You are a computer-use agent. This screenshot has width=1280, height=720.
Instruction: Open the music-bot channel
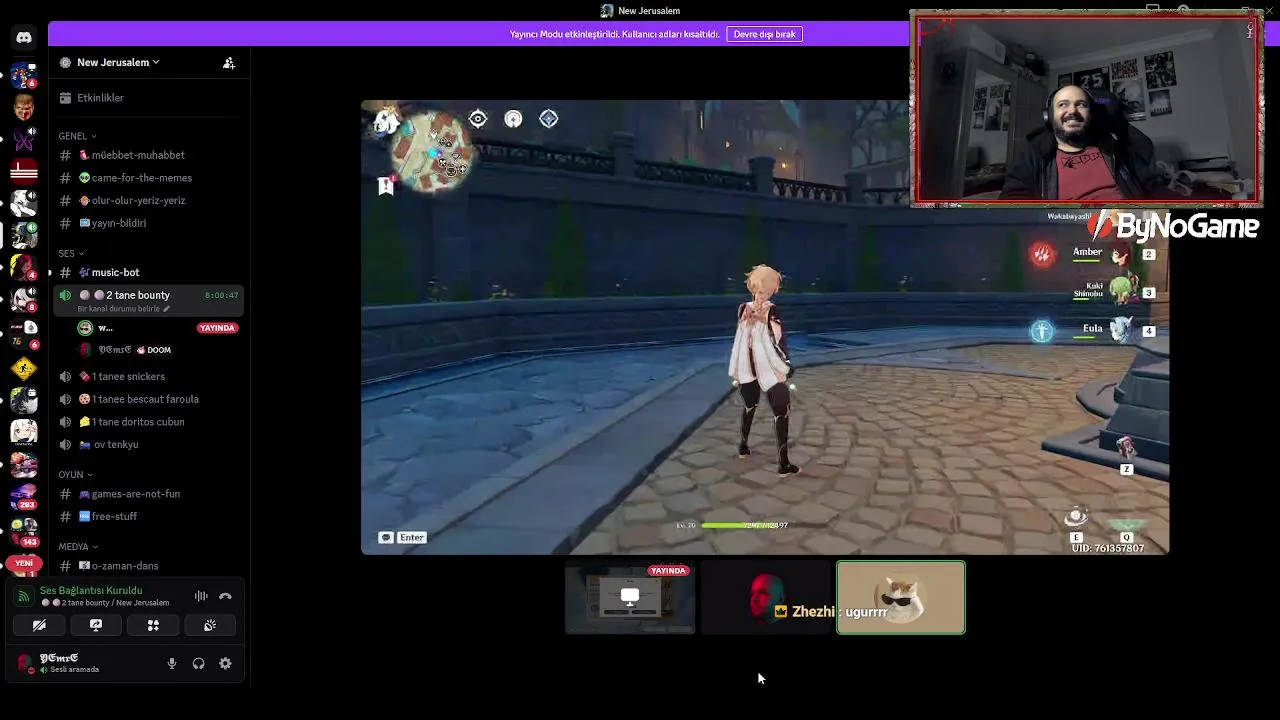point(148,272)
